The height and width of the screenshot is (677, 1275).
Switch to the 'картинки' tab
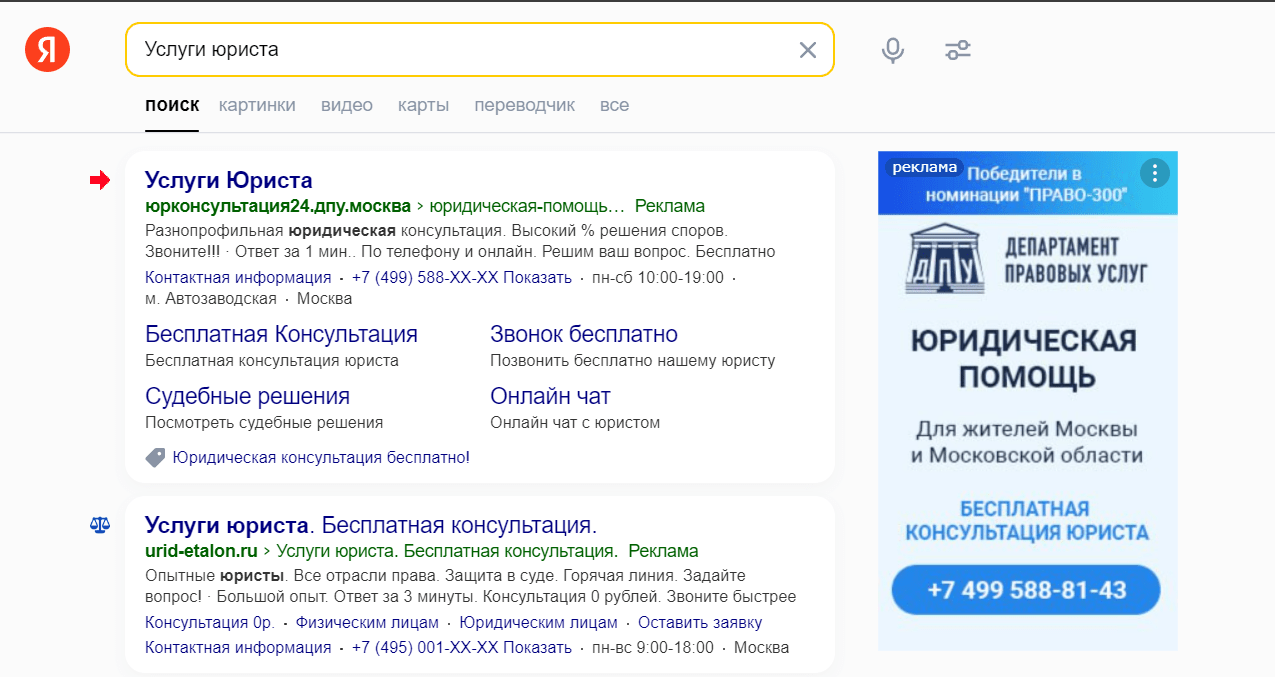(257, 105)
